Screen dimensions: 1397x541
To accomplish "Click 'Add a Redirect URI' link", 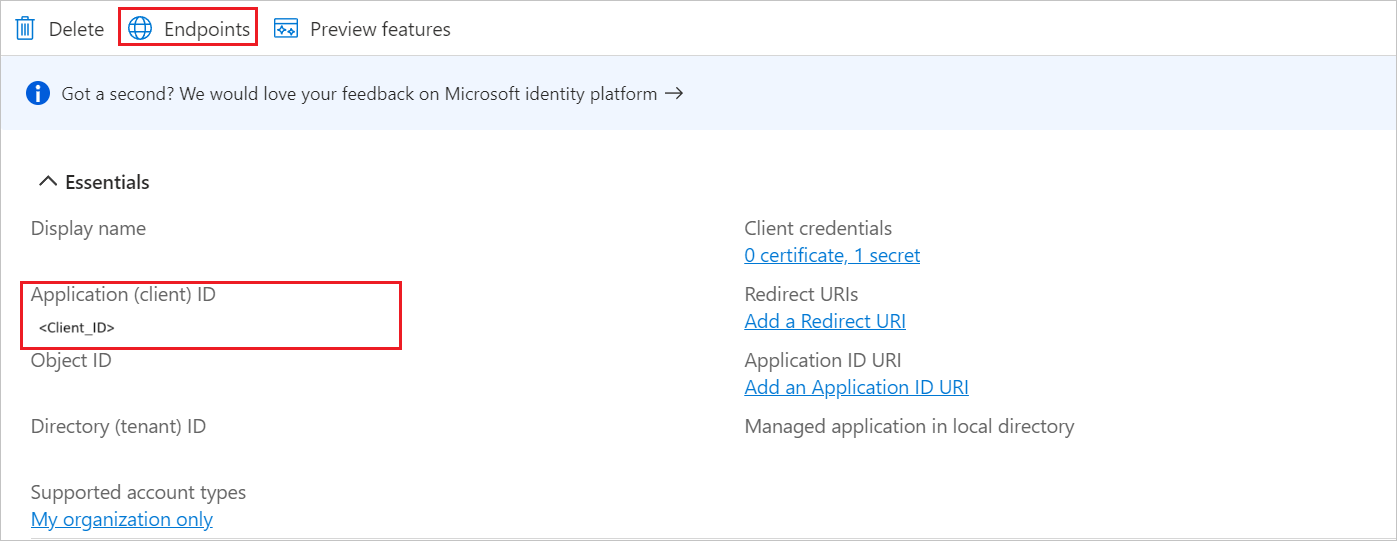I will (x=825, y=321).
